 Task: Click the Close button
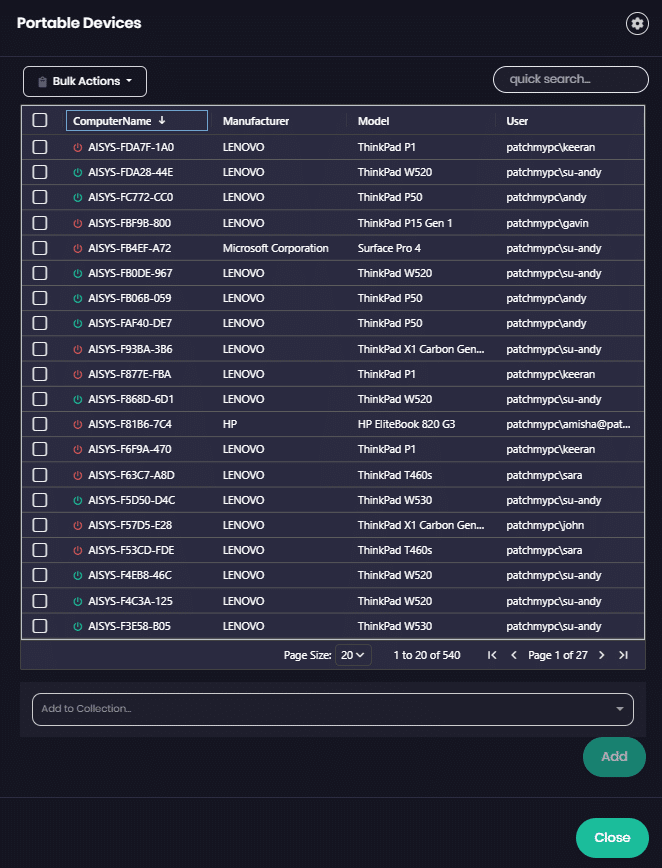coord(612,837)
